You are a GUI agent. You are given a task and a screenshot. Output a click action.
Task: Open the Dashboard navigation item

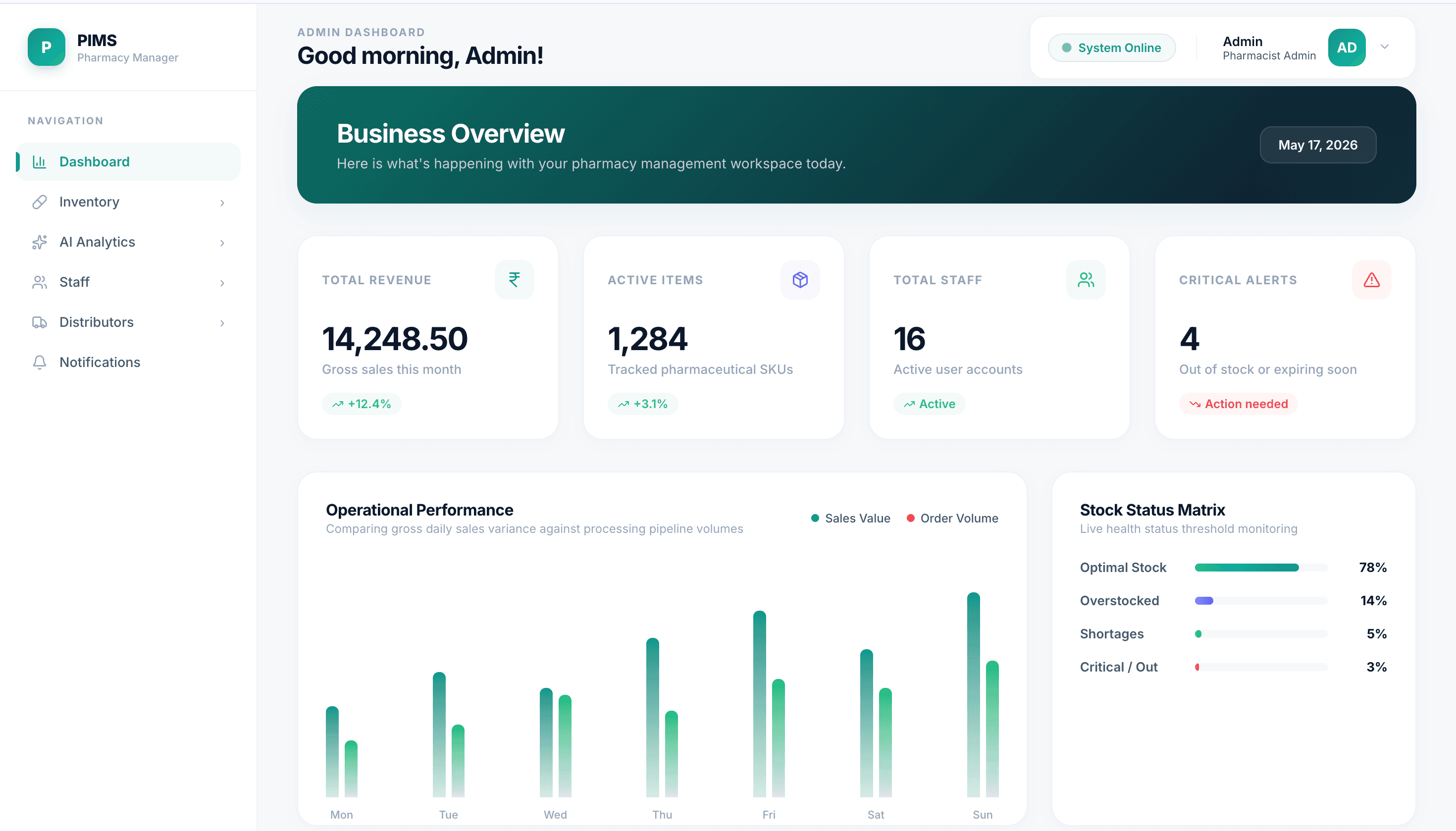click(128, 161)
